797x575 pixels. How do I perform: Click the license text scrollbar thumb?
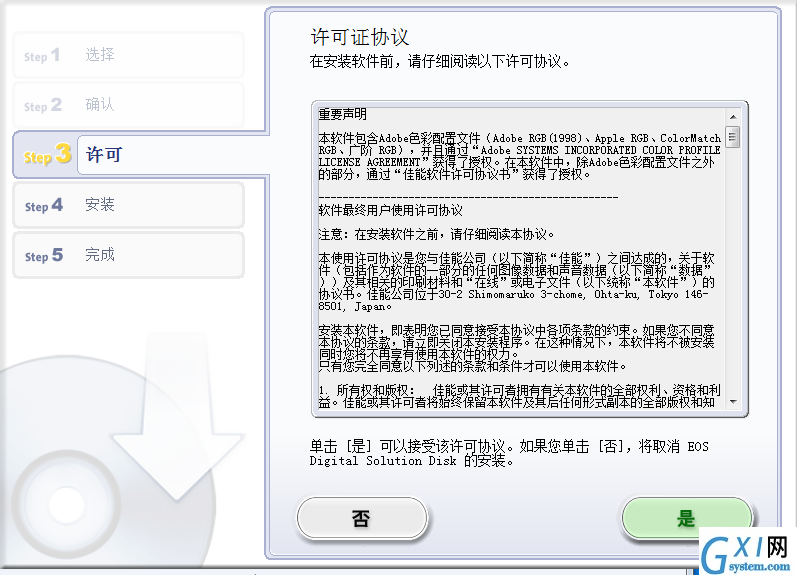pyautogui.click(x=732, y=137)
